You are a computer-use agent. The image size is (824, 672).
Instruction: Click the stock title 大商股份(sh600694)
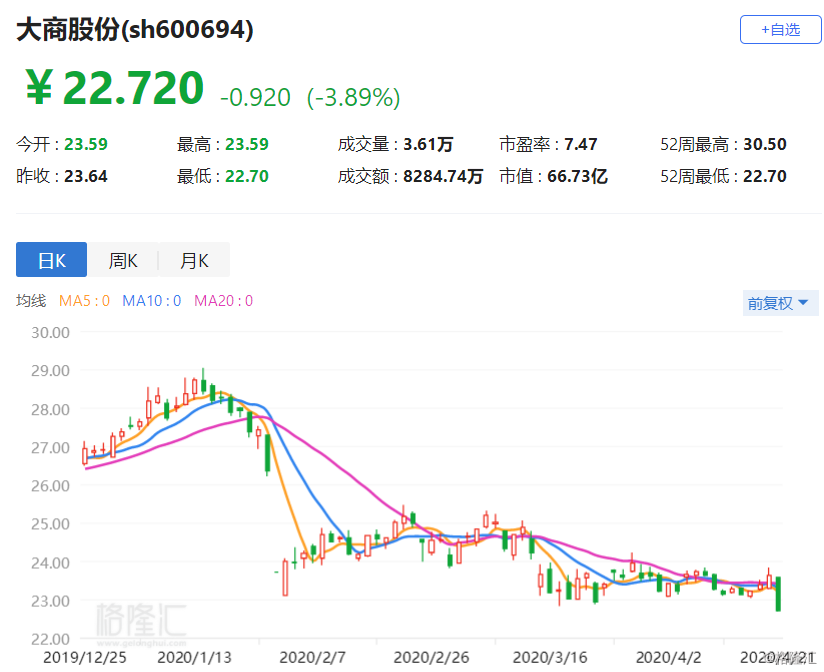pos(135,29)
